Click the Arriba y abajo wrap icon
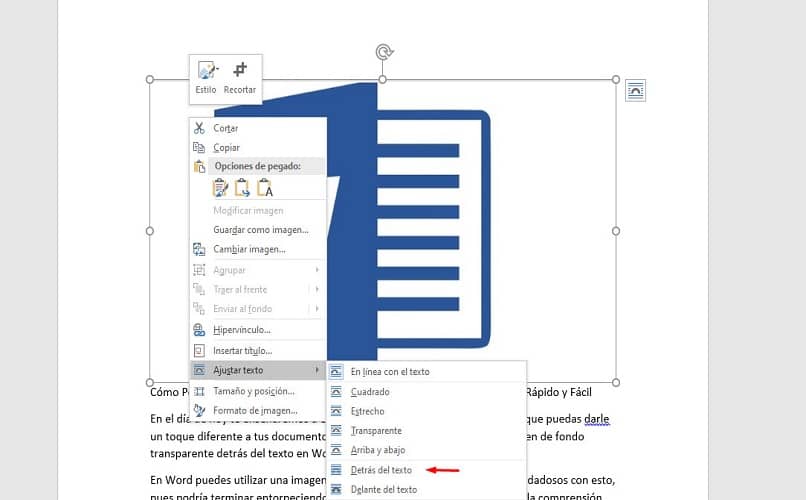 point(336,450)
